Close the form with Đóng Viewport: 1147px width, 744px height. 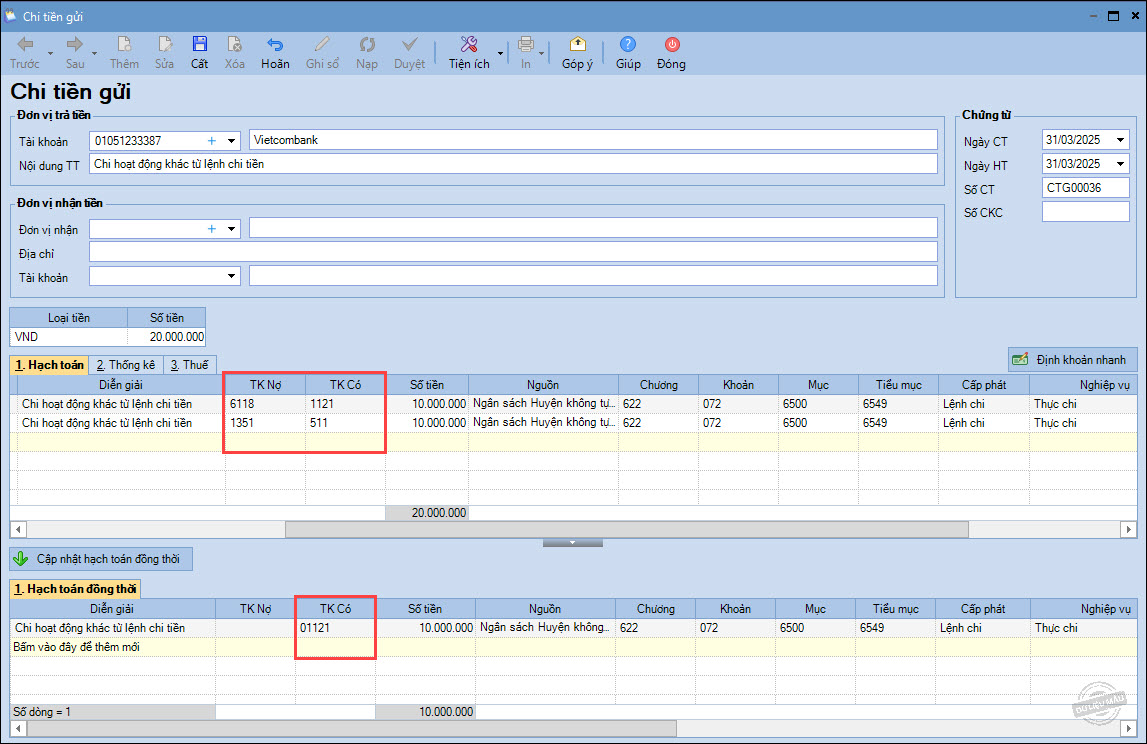coord(672,53)
